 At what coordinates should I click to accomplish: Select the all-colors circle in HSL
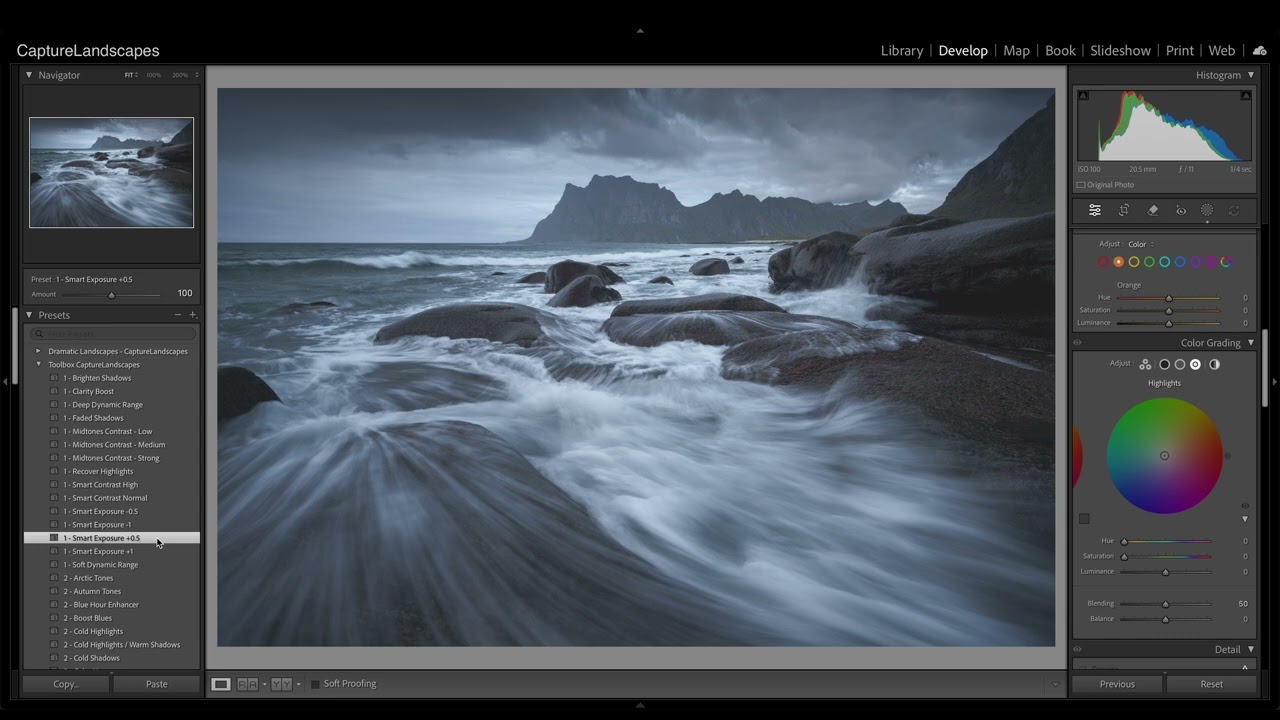coord(1226,262)
